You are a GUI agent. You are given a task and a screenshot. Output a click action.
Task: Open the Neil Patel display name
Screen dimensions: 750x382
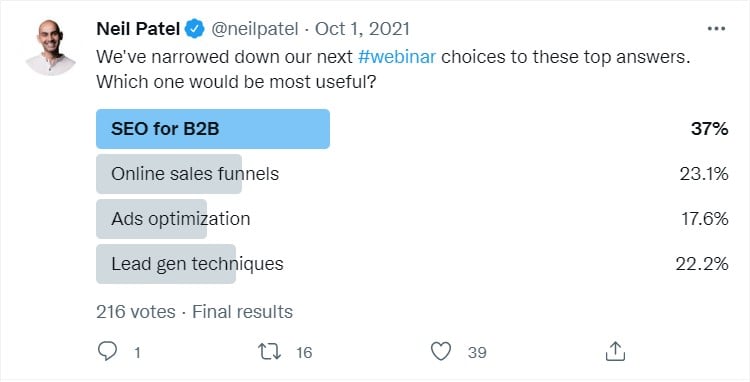138,29
